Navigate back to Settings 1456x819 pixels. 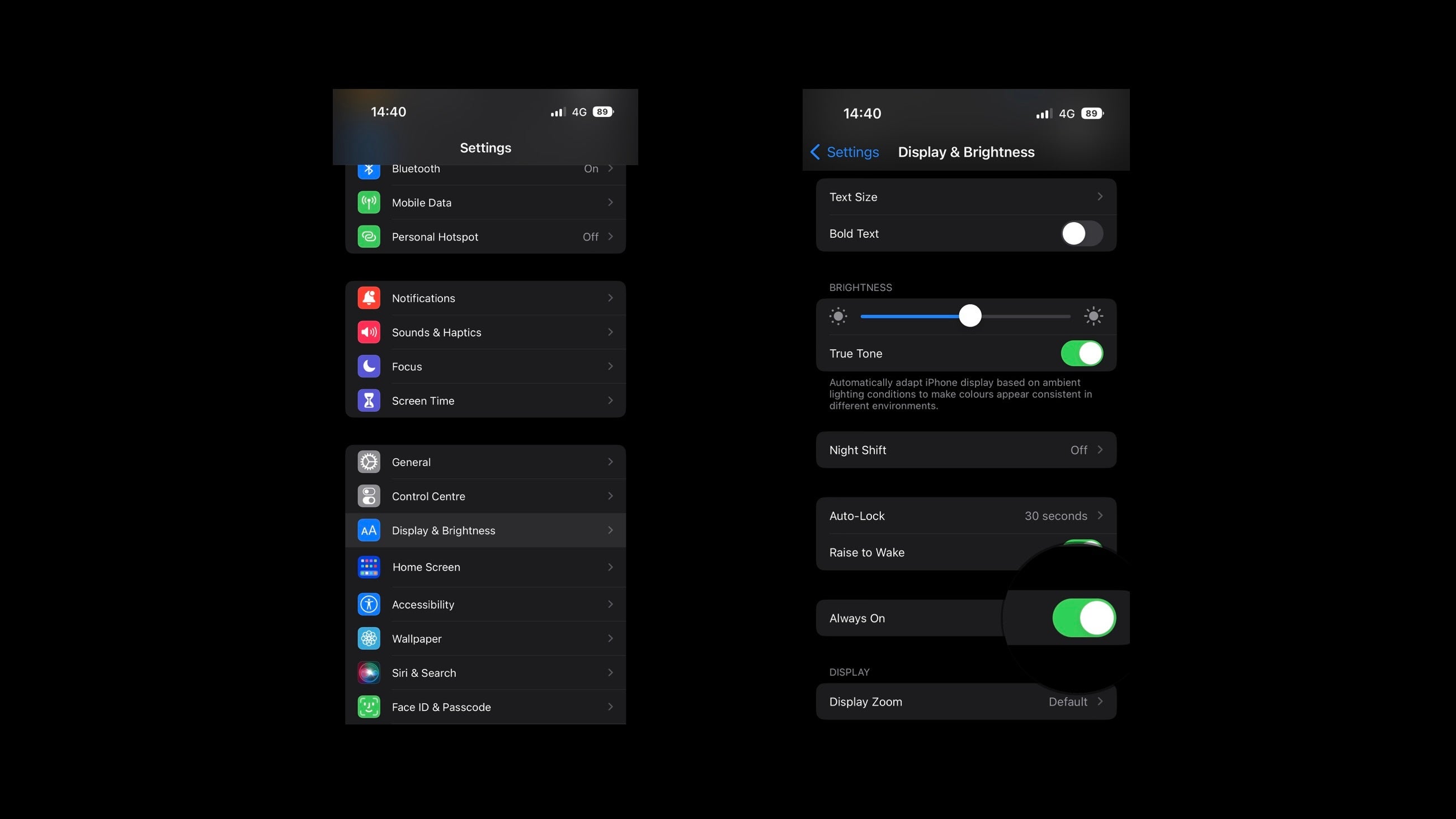point(844,152)
